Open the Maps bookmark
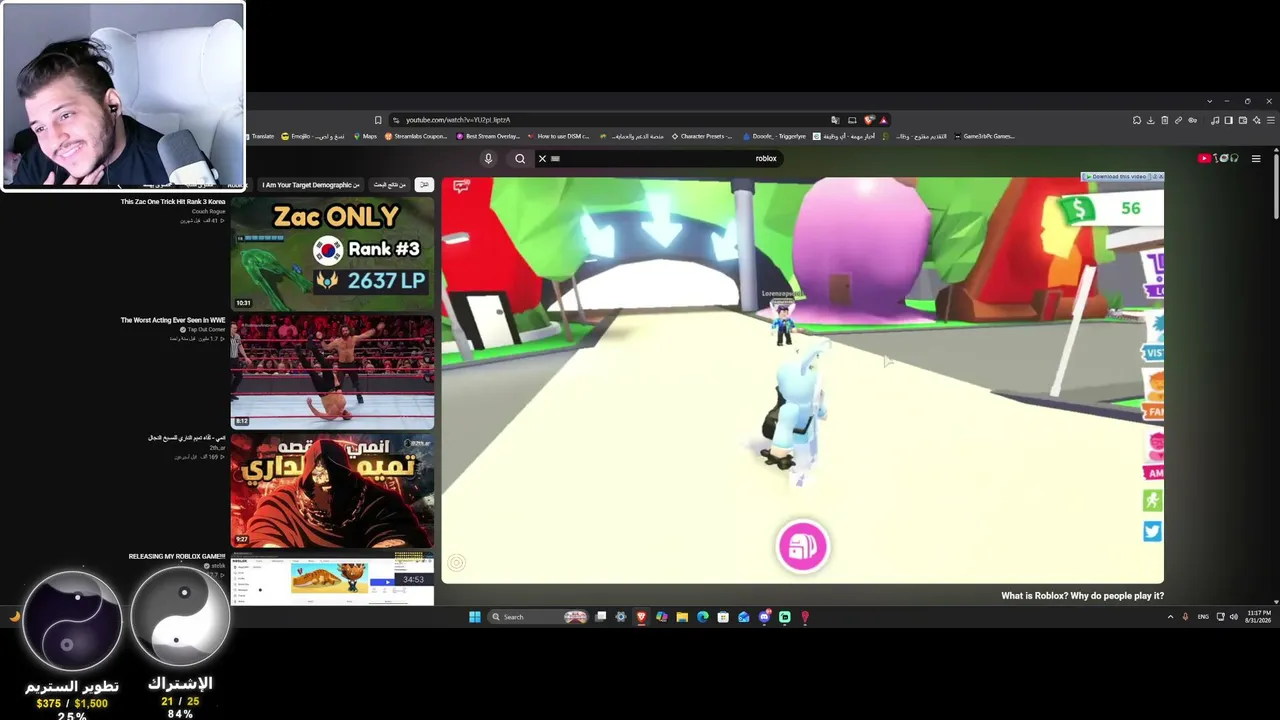The height and width of the screenshot is (720, 1280). coord(365,136)
